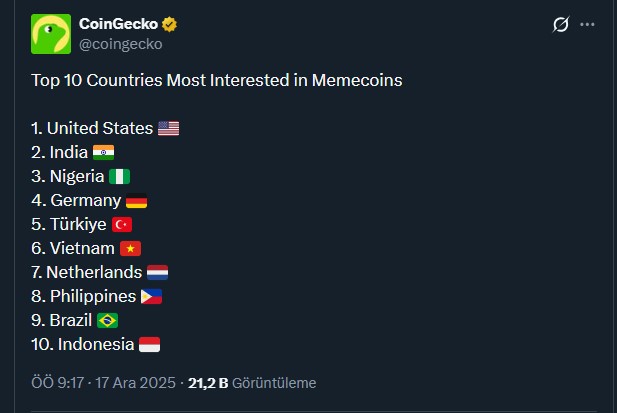The image size is (617, 413).
Task: Click the Germany flag emoji
Action: click(x=137, y=200)
